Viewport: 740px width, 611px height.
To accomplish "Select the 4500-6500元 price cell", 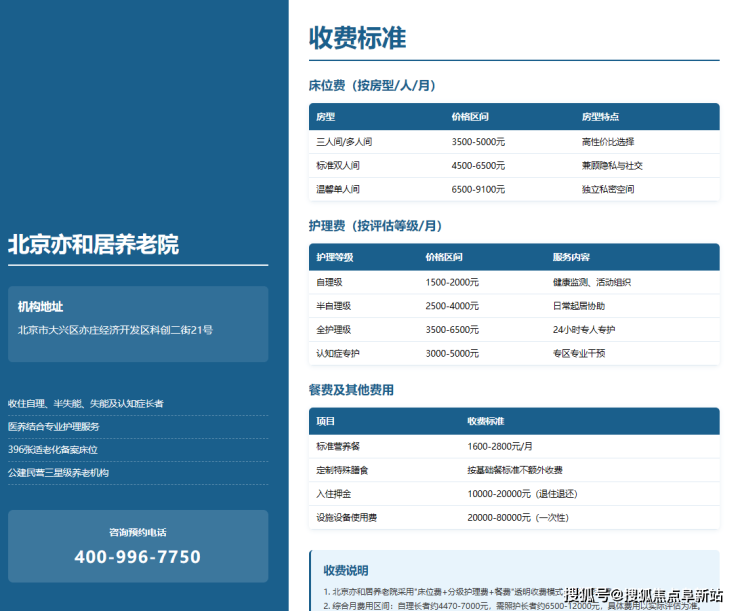I will pos(478,165).
